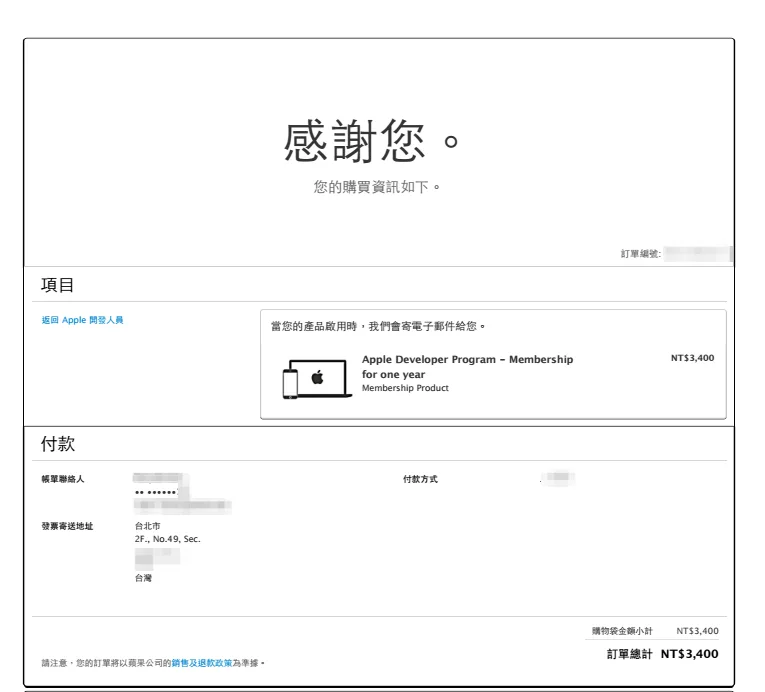765x692 pixels.
Task: Click the subtotal amount NT$3,400
Action: [697, 631]
